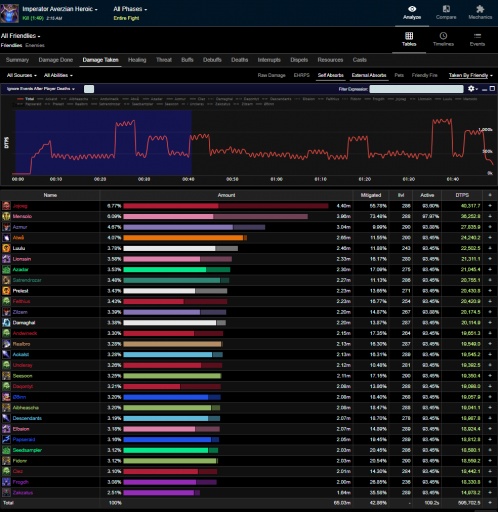
Task: Click the class icon beside Frogdh
Action: 6,482
